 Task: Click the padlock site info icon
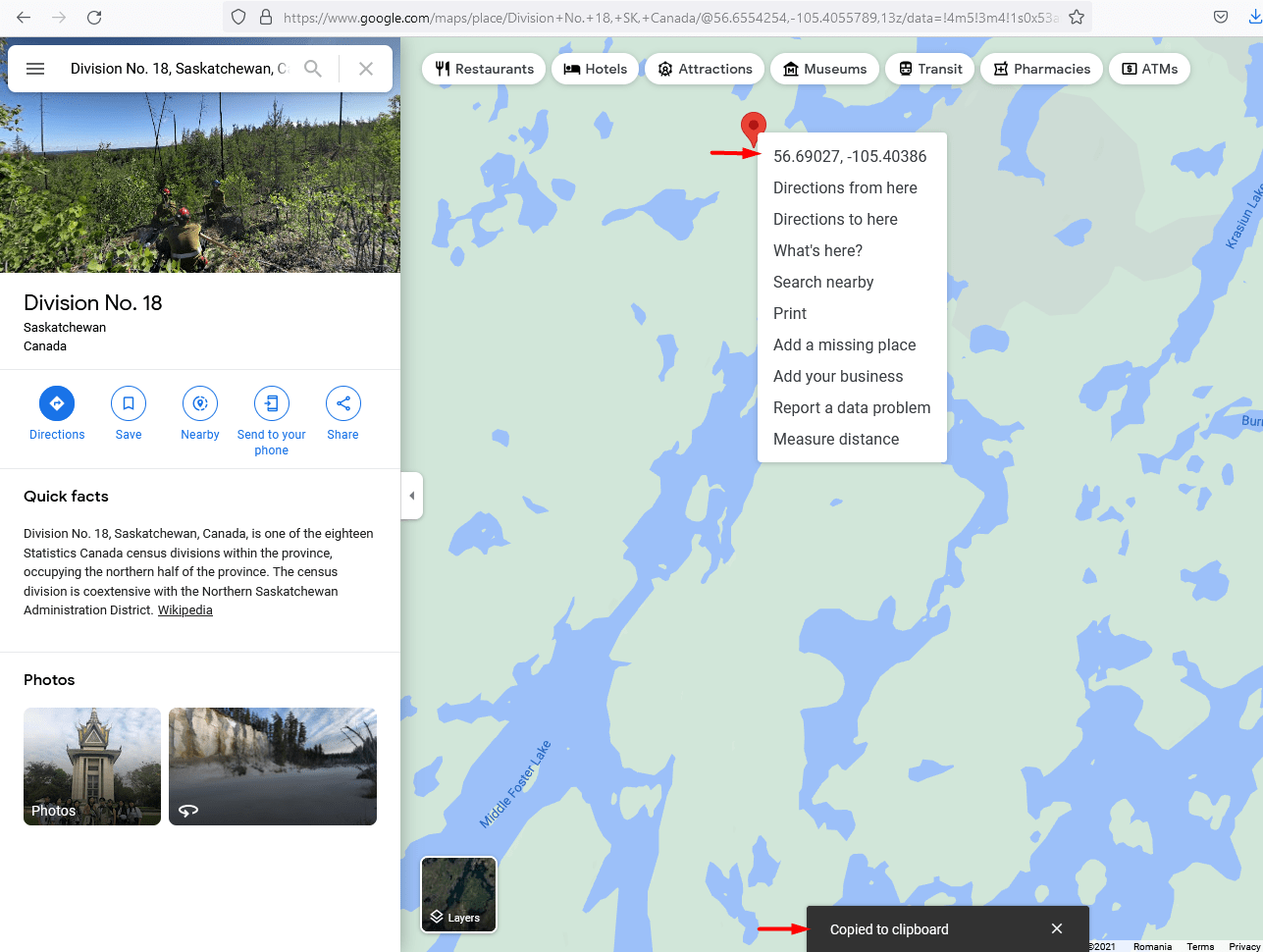click(x=265, y=17)
